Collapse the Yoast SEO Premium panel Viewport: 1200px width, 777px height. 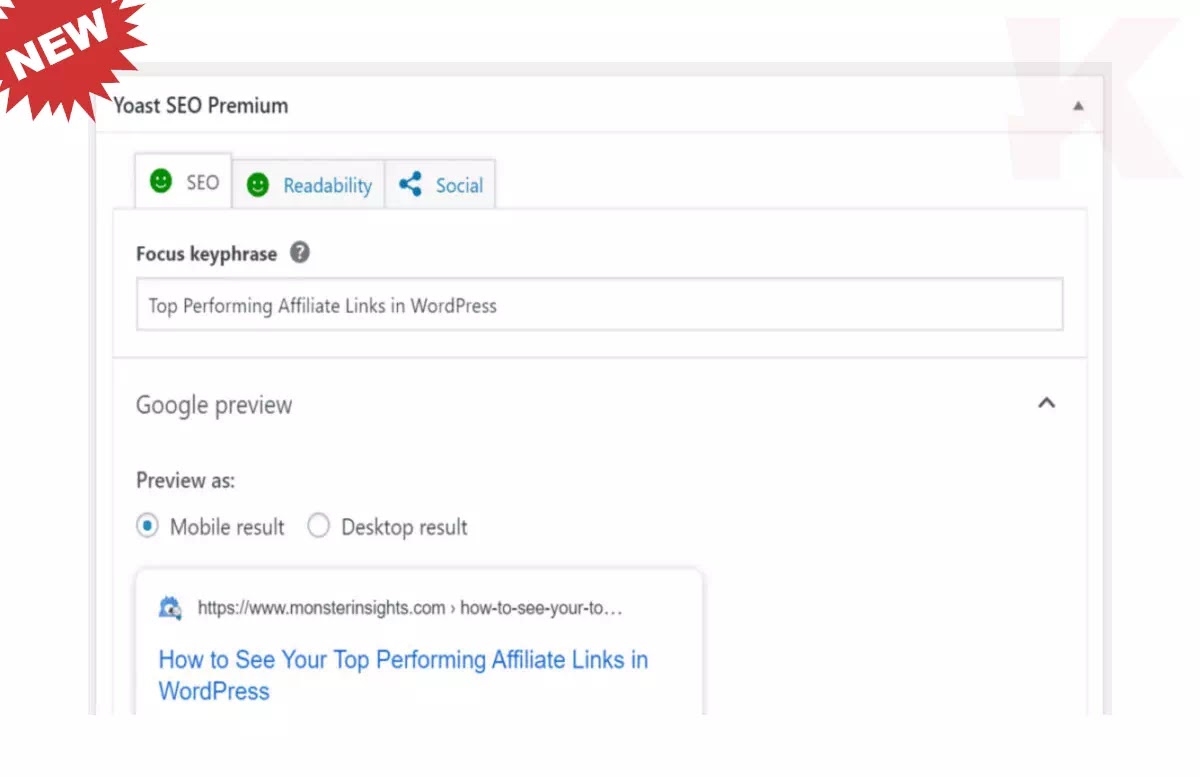[1078, 105]
